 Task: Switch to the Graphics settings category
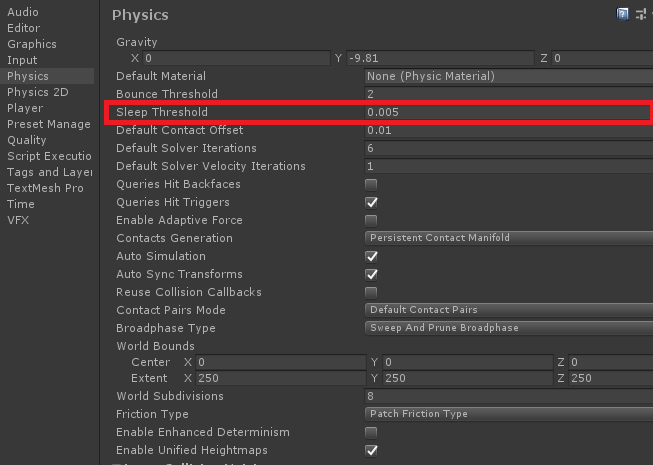[x=32, y=44]
